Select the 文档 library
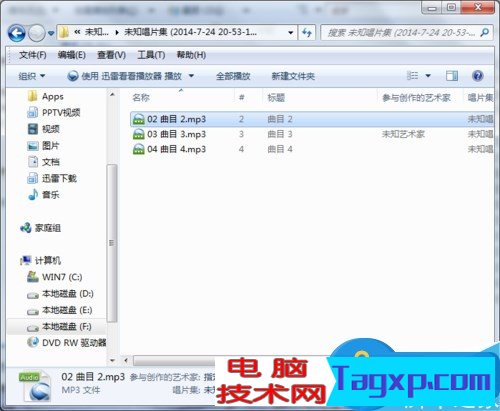This screenshot has height=411, width=500. (x=44, y=162)
